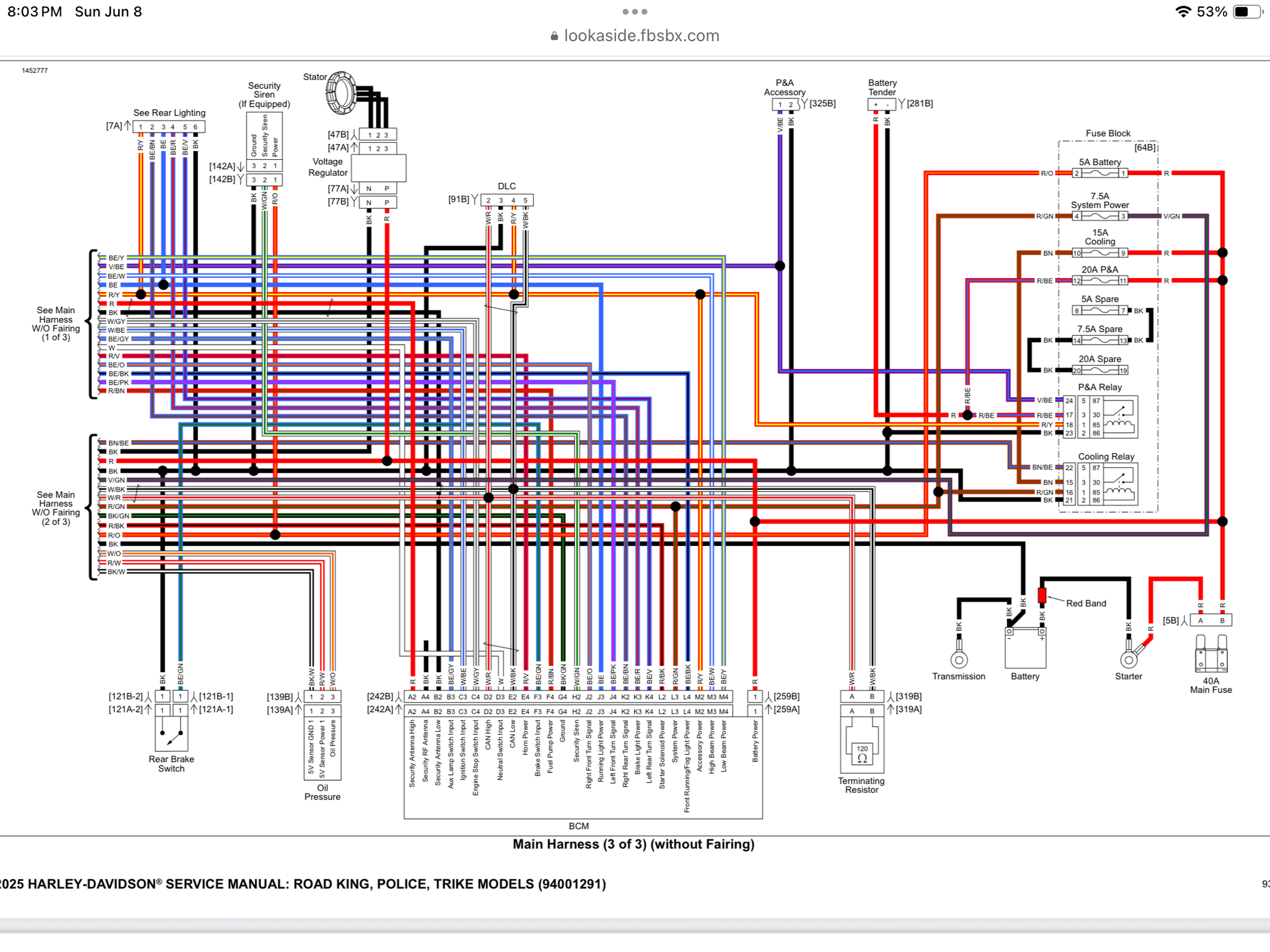Tap the lock icon beside the URL
Screen dimensions: 1270x952
click(x=554, y=36)
